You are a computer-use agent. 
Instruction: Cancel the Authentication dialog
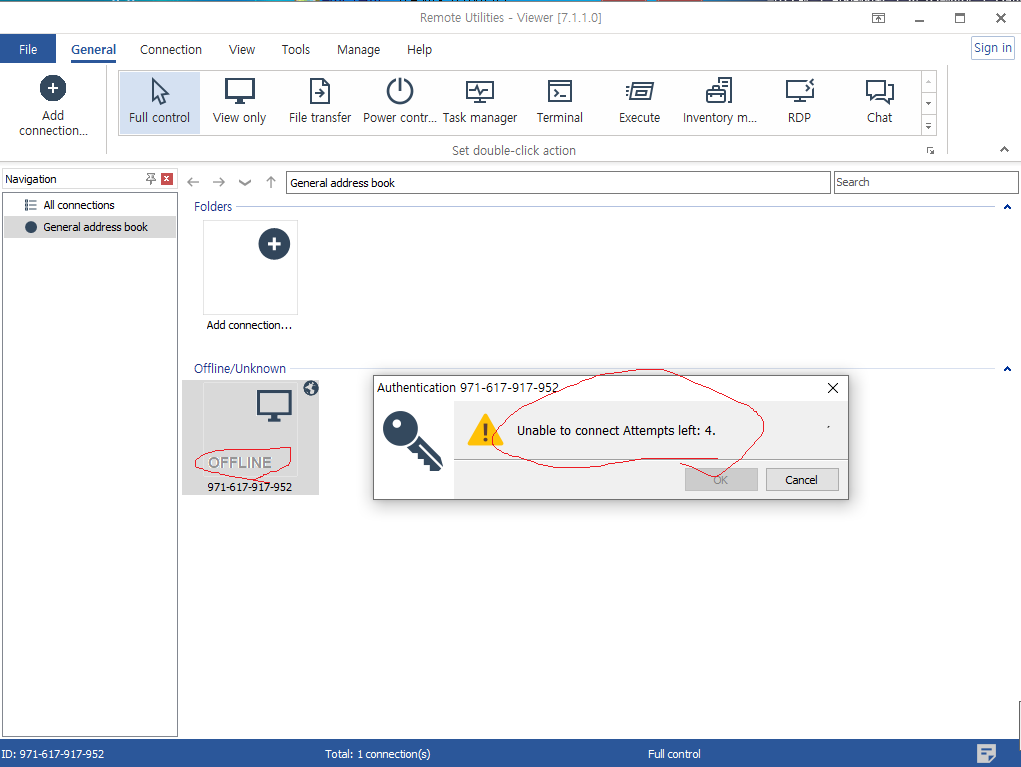(801, 480)
